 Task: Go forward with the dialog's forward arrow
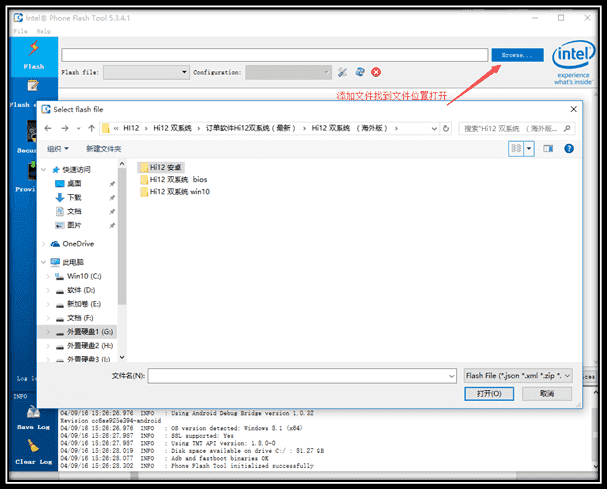[65, 128]
